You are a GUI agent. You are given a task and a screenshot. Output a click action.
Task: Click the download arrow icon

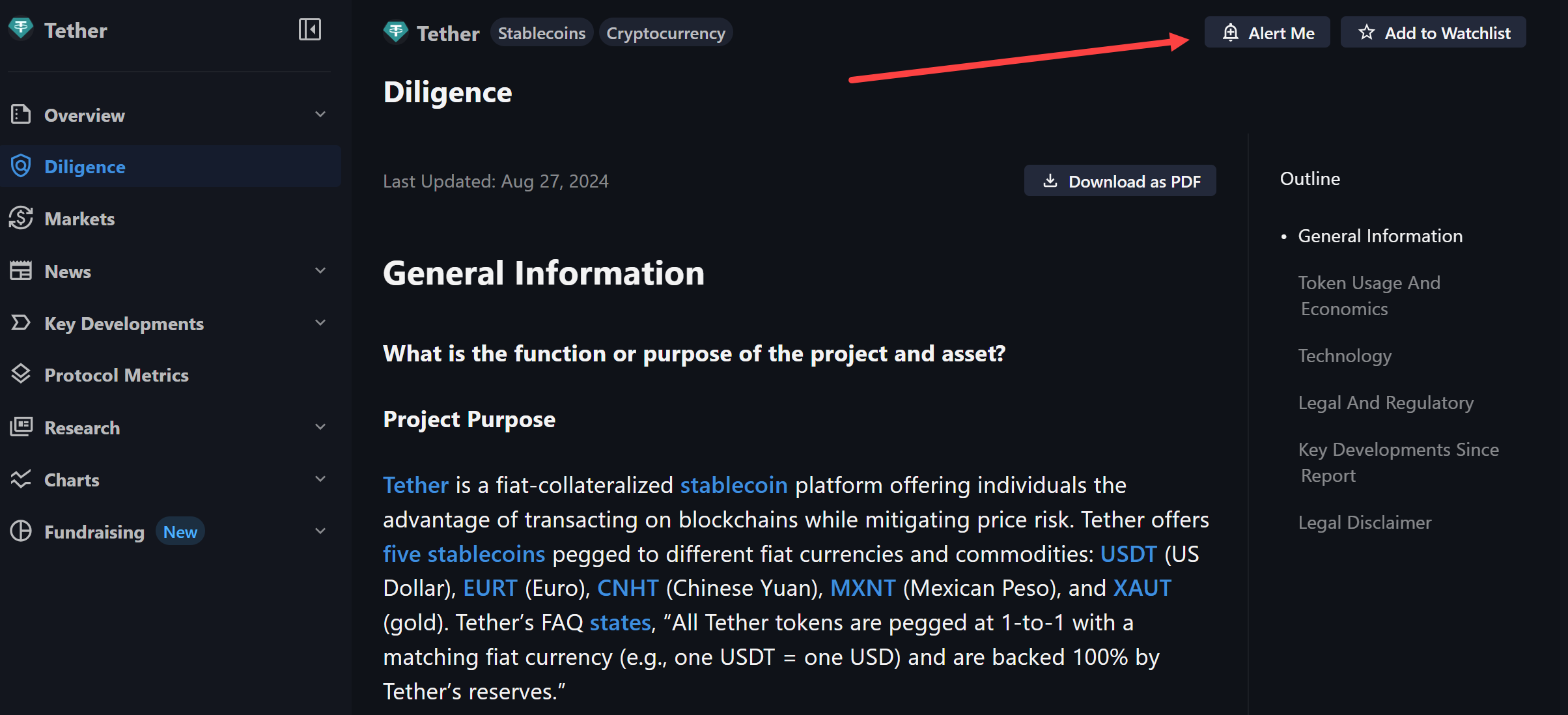pos(1050,181)
